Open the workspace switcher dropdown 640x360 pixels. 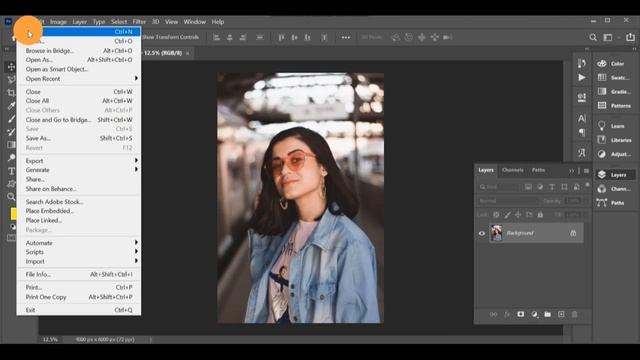tap(608, 37)
